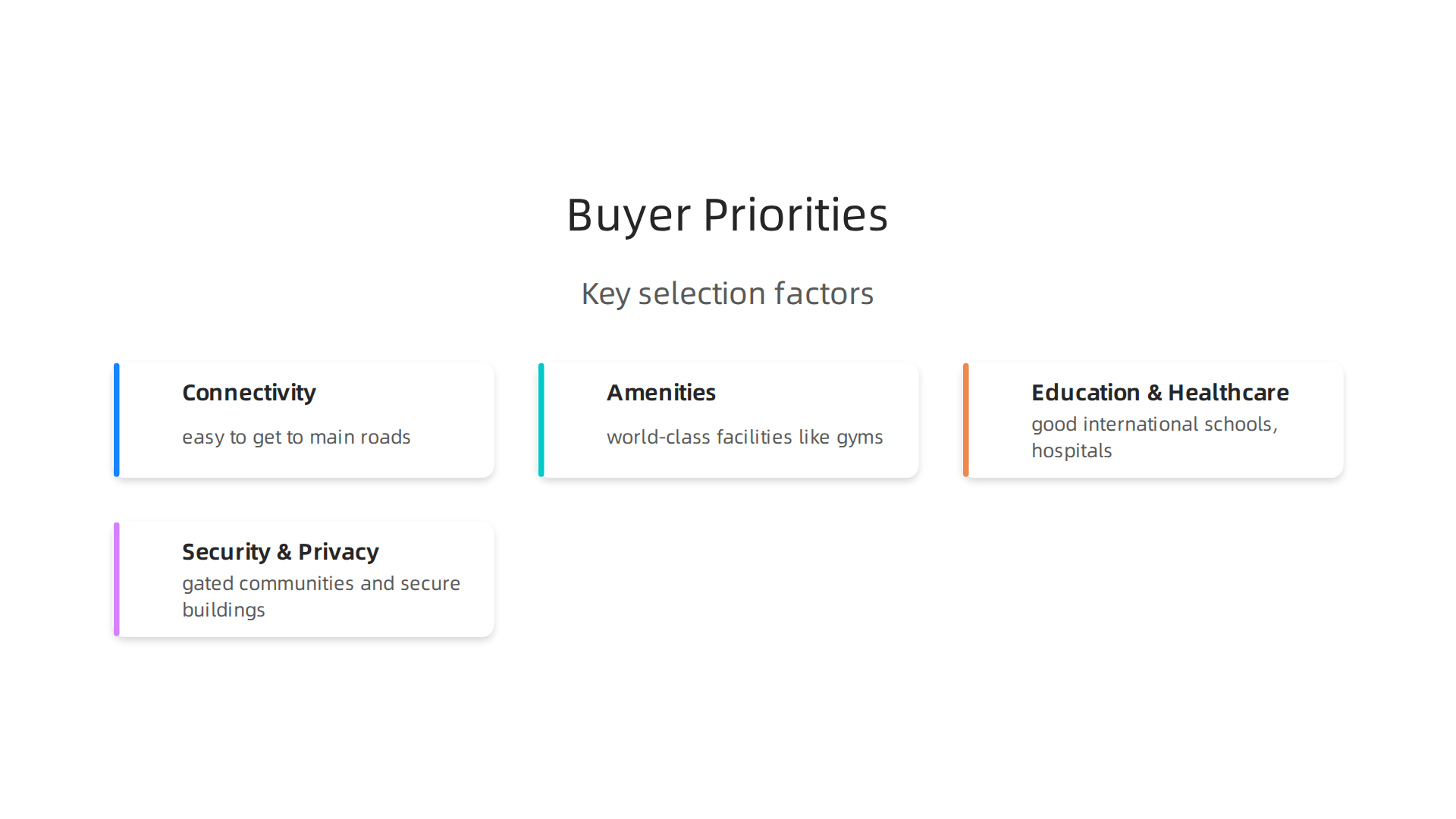The width and height of the screenshot is (1456, 819).
Task: Open the Security & Privacy card
Action: coord(304,579)
